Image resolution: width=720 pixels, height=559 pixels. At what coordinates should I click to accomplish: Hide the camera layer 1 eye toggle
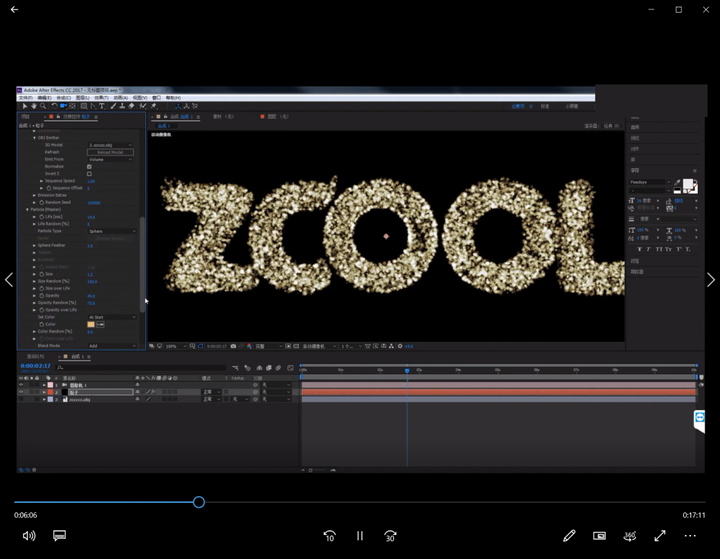point(21,385)
